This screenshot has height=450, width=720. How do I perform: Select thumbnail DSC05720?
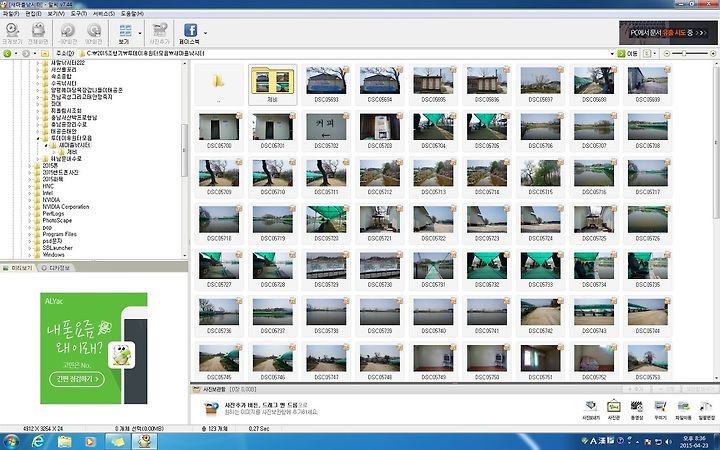(x=326, y=223)
